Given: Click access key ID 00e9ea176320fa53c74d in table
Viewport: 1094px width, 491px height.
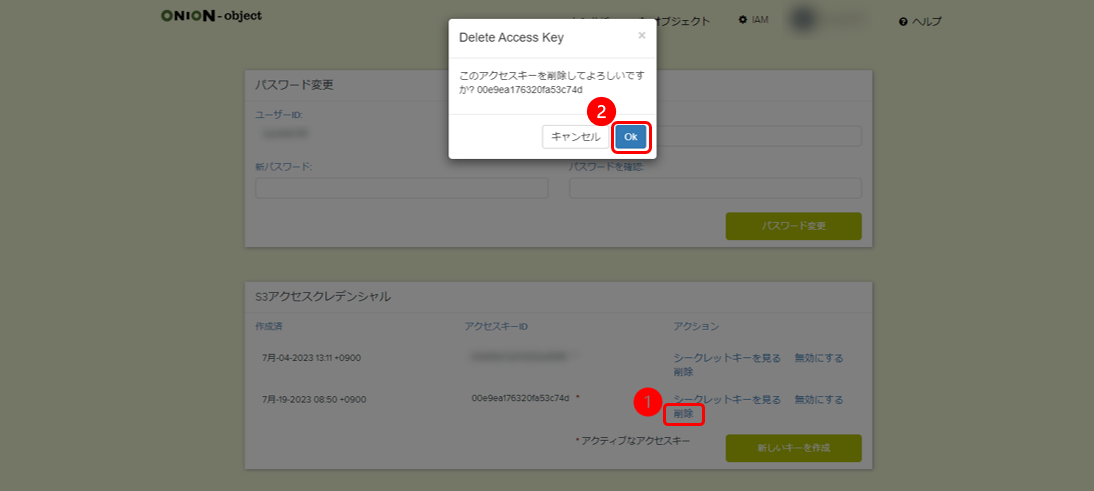Looking at the screenshot, I should click(520, 398).
